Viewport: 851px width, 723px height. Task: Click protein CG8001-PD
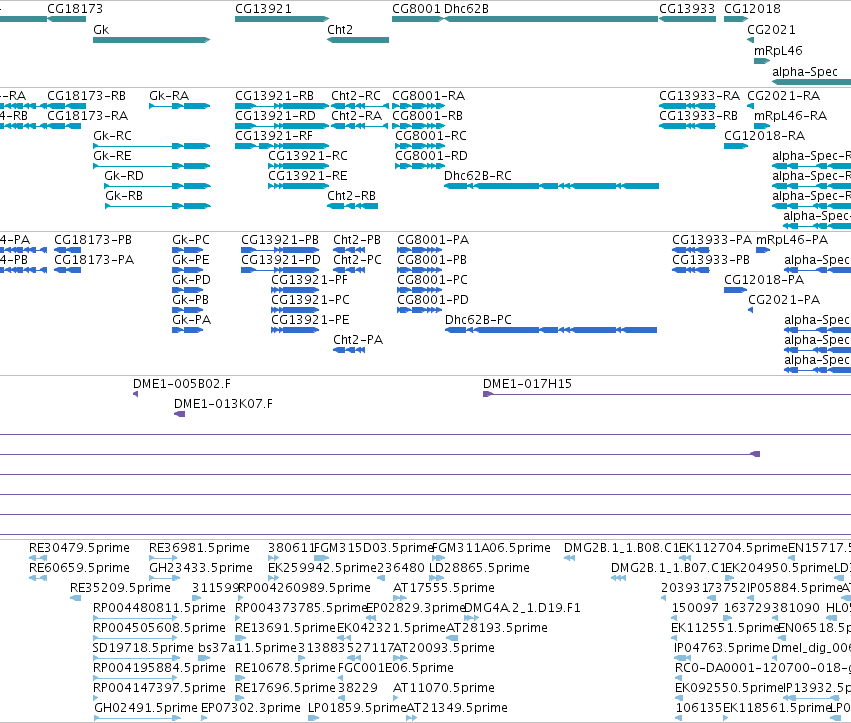[x=420, y=310]
